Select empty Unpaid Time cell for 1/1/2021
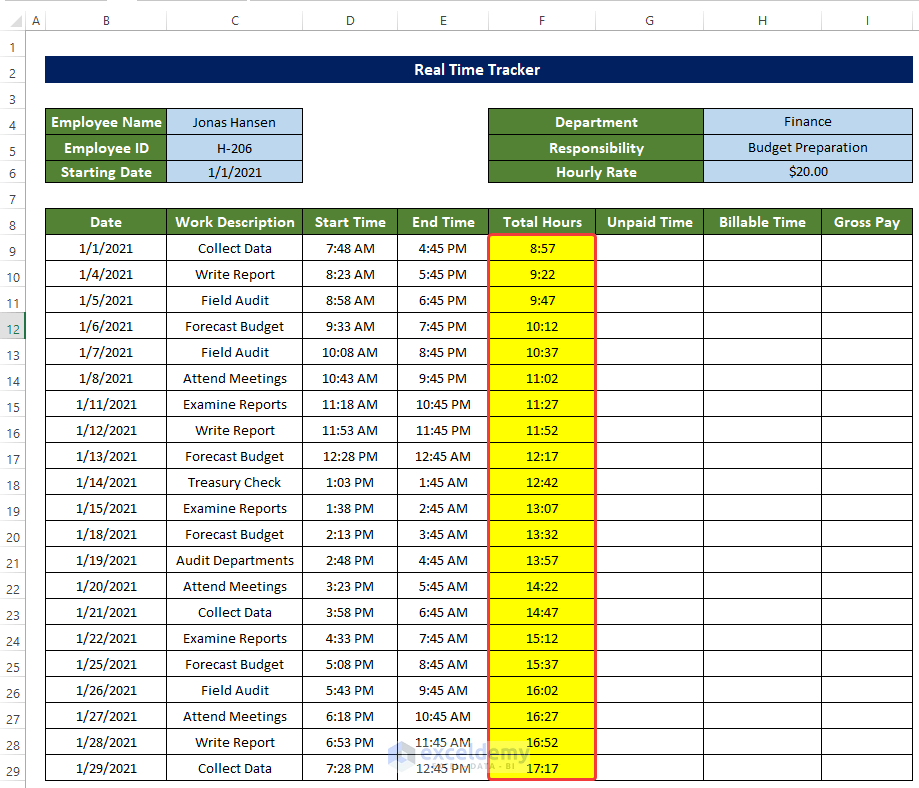This screenshot has width=919, height=788. [x=649, y=248]
